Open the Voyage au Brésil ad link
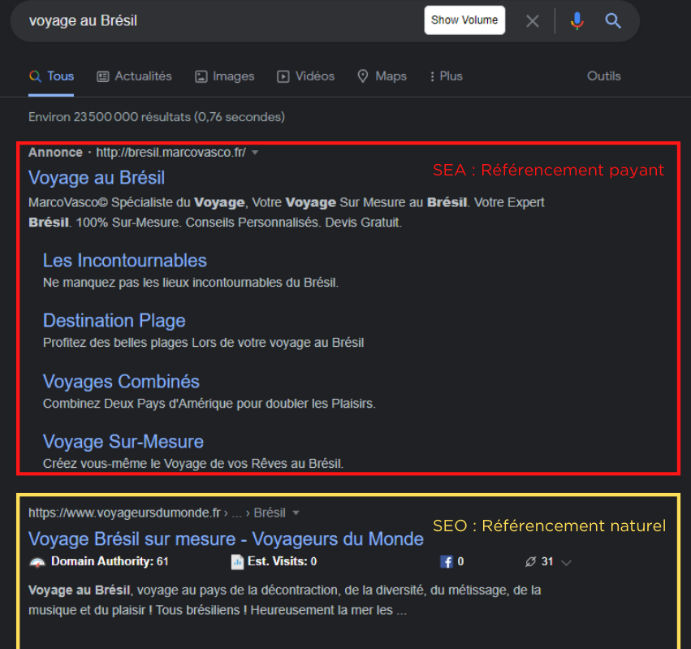 (x=97, y=178)
